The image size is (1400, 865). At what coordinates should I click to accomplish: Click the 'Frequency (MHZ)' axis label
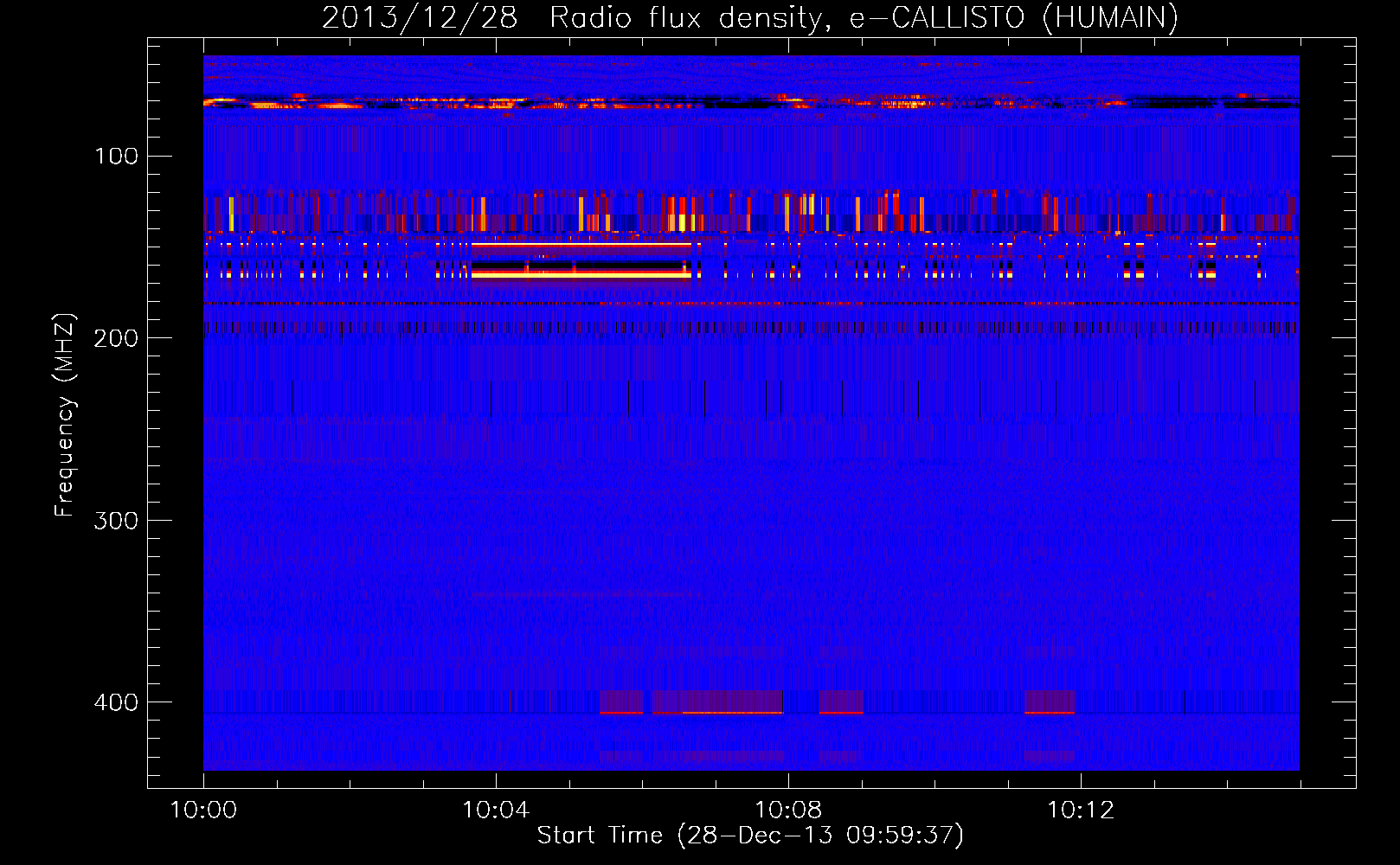click(x=64, y=415)
